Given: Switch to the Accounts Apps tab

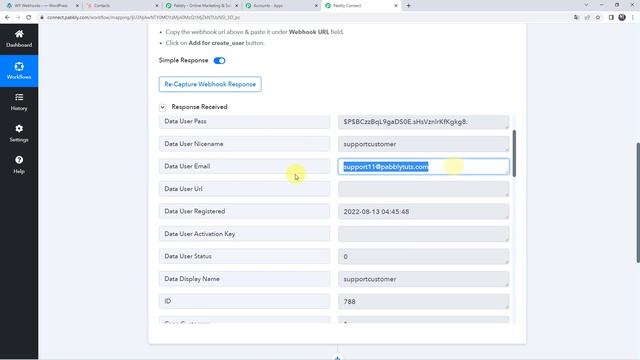Looking at the screenshot, I should [280, 6].
